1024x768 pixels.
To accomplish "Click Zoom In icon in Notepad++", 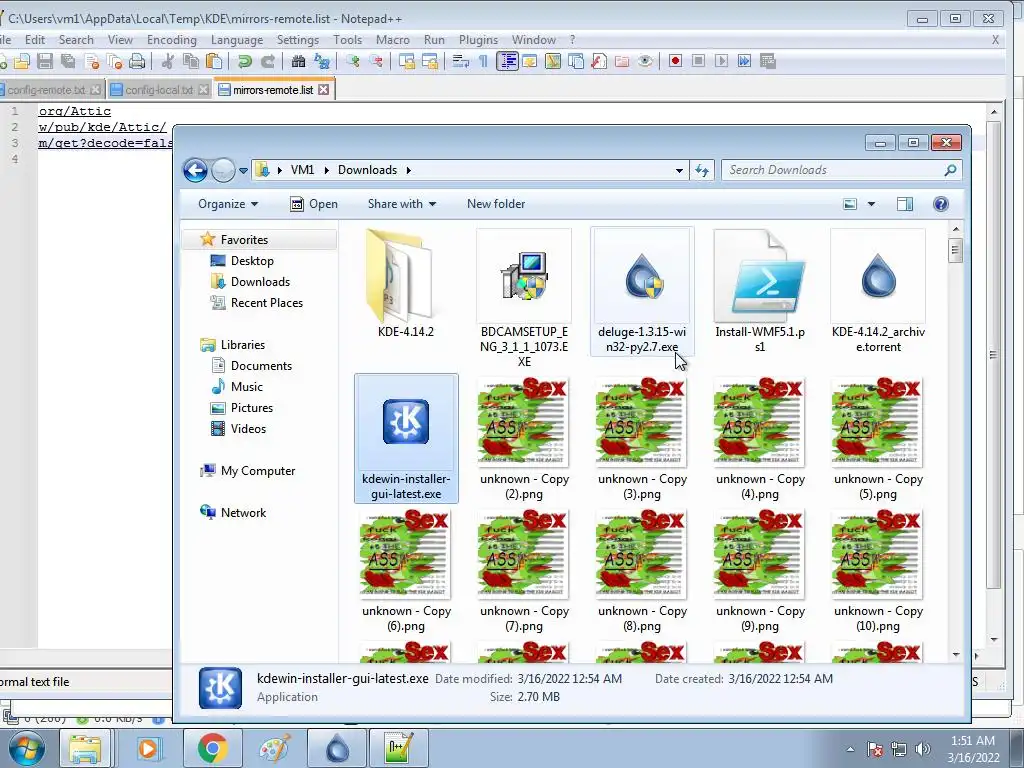I will point(353,61).
